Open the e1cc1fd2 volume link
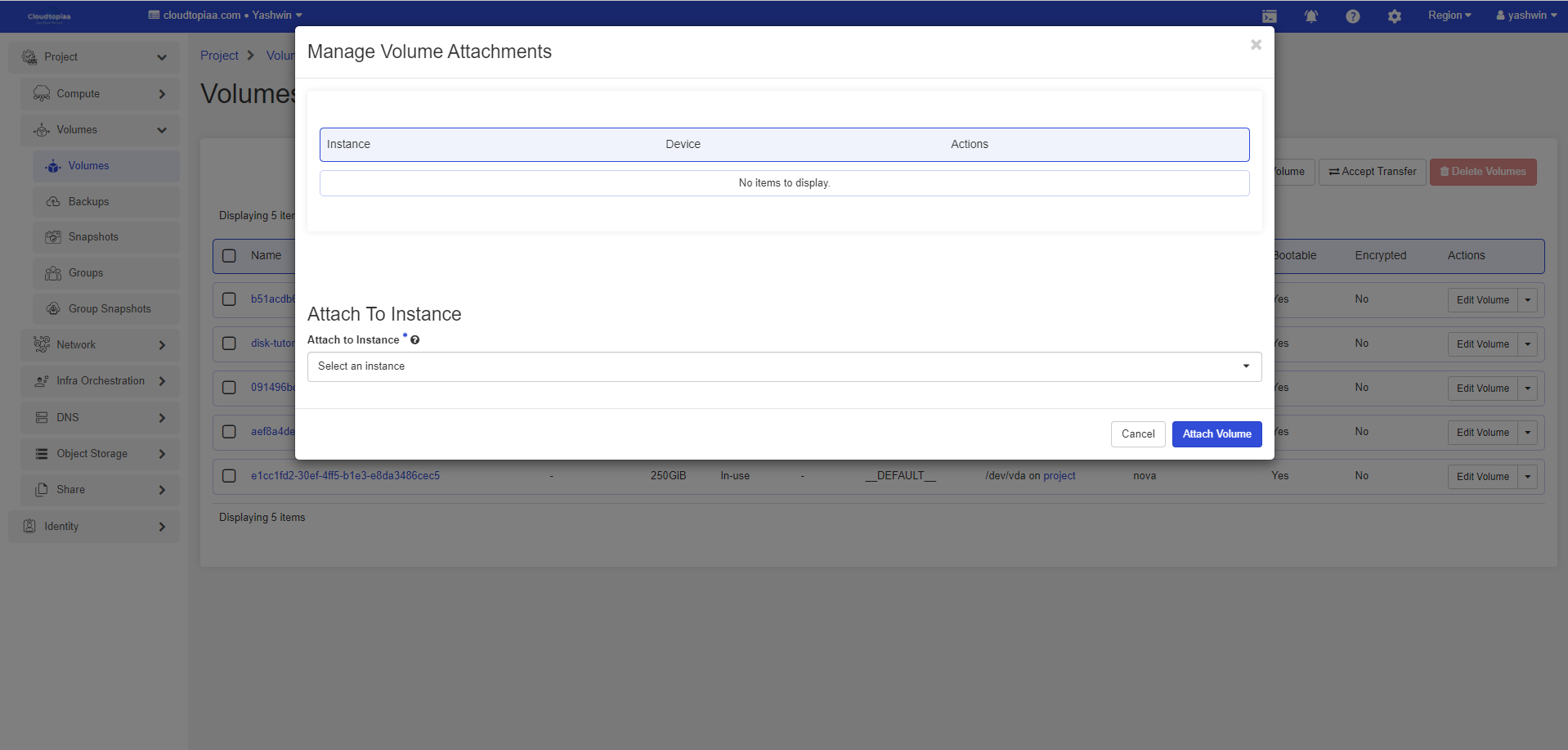The image size is (1568, 750). click(x=345, y=476)
